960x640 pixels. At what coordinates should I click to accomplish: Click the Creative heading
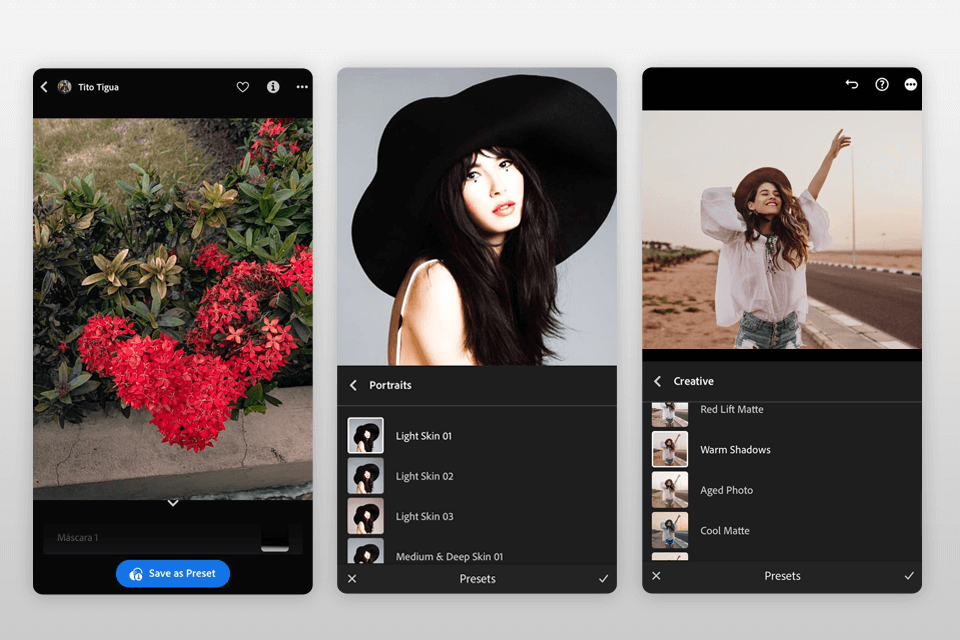coord(694,382)
